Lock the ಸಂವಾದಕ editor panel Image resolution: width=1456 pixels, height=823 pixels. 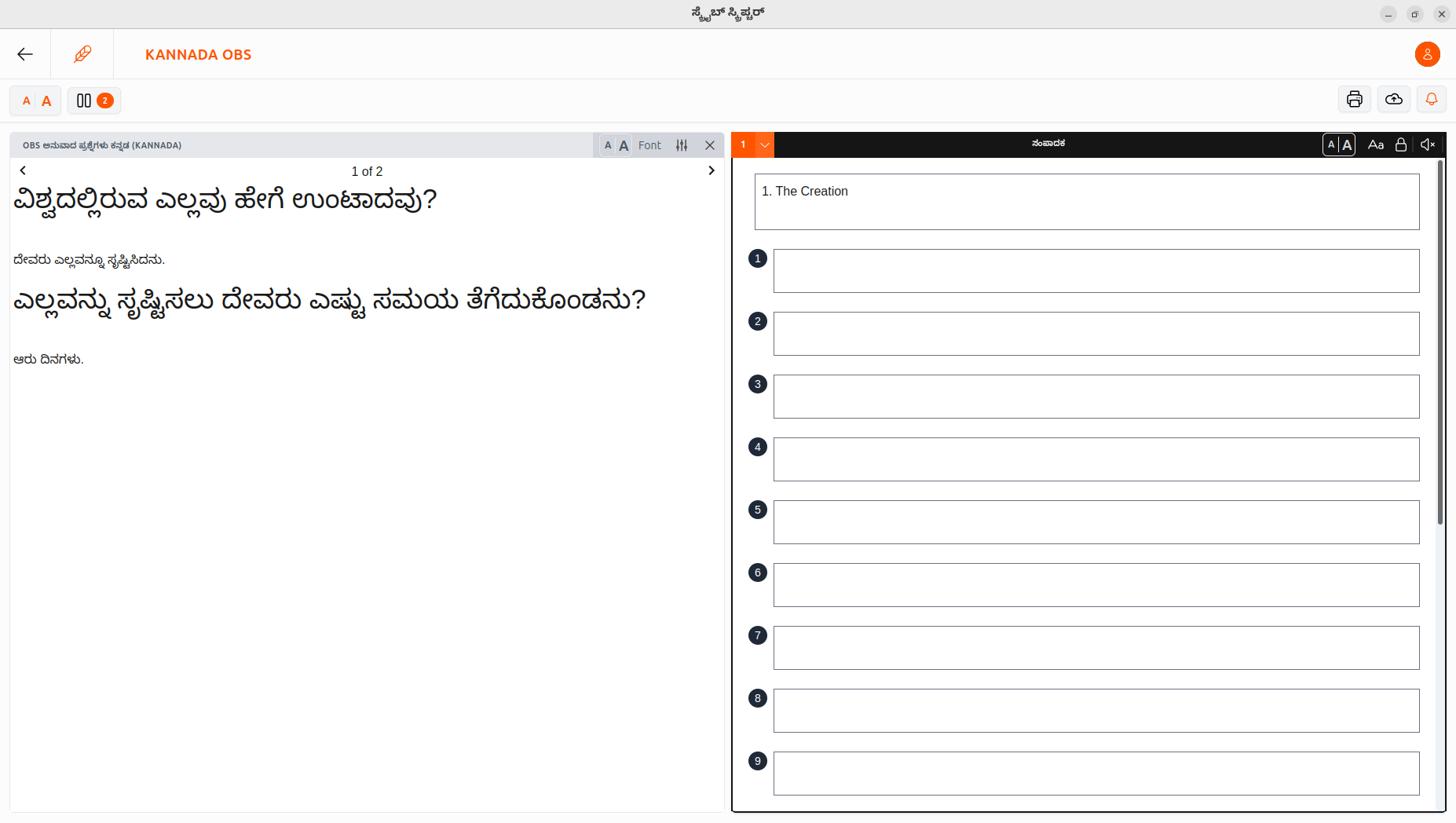tap(1402, 144)
